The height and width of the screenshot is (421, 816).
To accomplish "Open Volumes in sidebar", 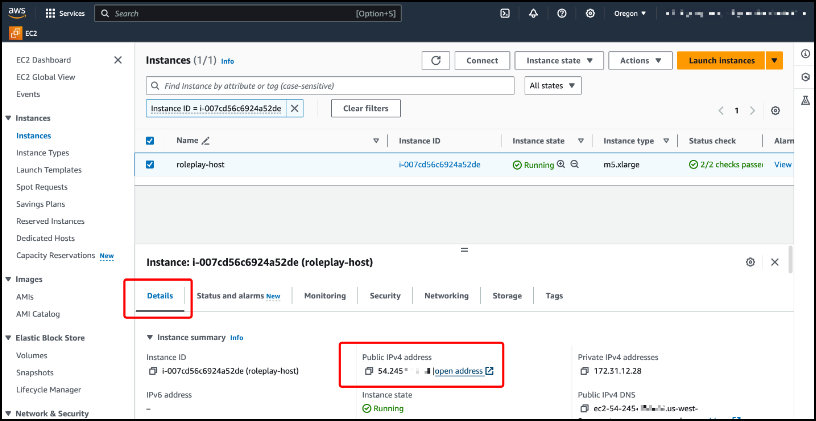I will coord(32,355).
